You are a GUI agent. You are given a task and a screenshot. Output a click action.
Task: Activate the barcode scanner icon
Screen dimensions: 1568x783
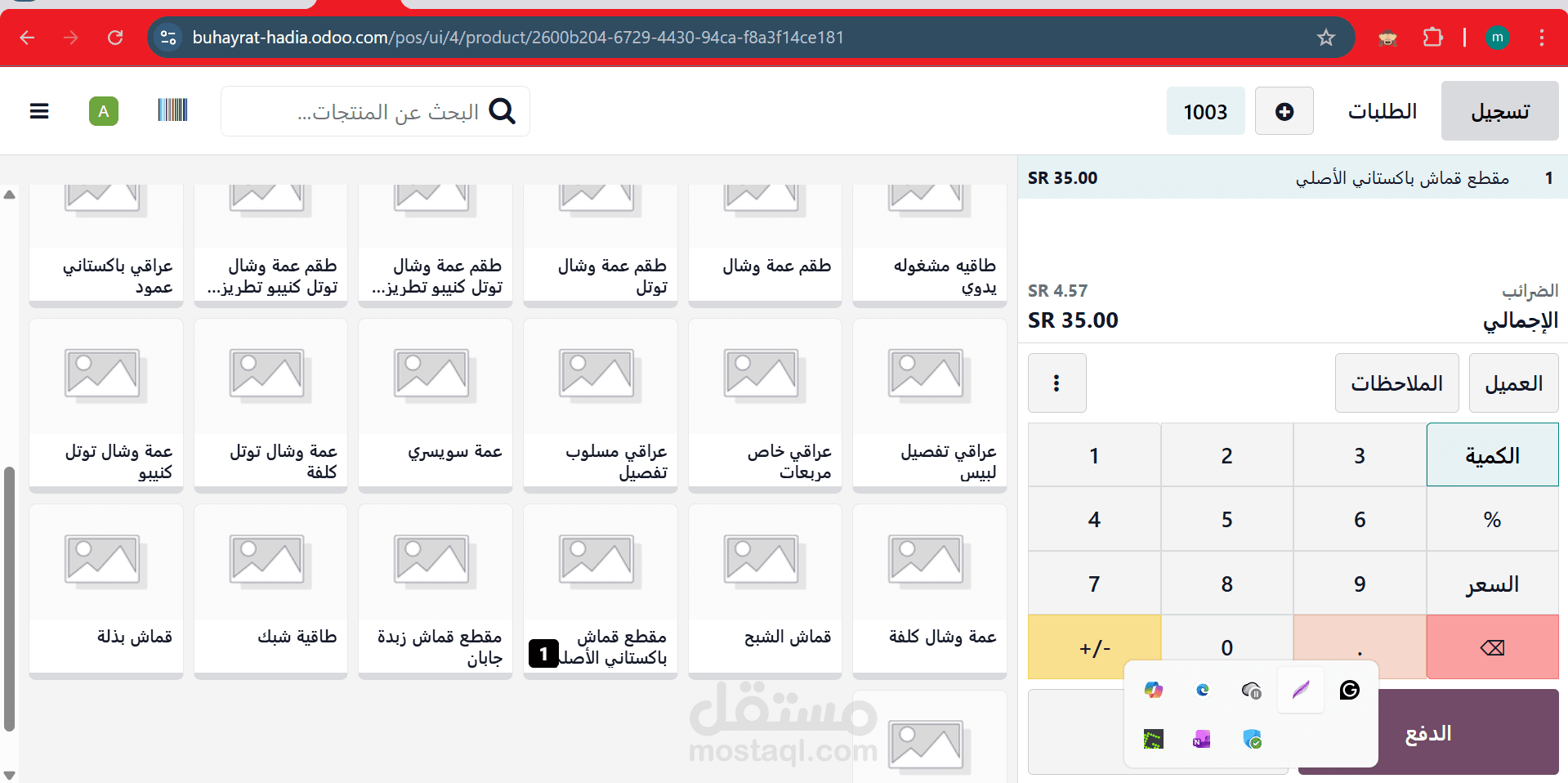click(x=172, y=110)
